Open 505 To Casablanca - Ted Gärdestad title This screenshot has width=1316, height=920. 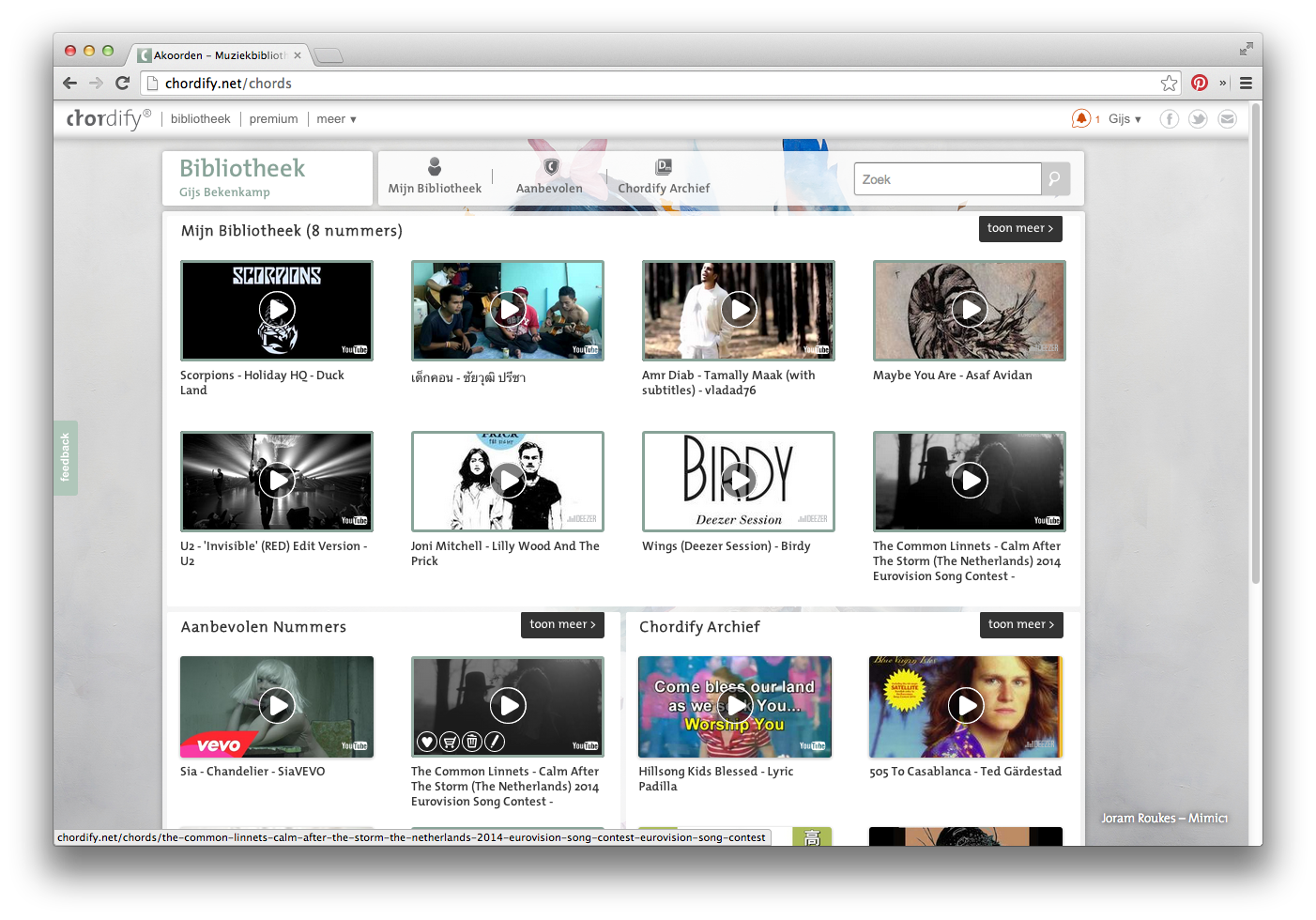[x=965, y=772]
